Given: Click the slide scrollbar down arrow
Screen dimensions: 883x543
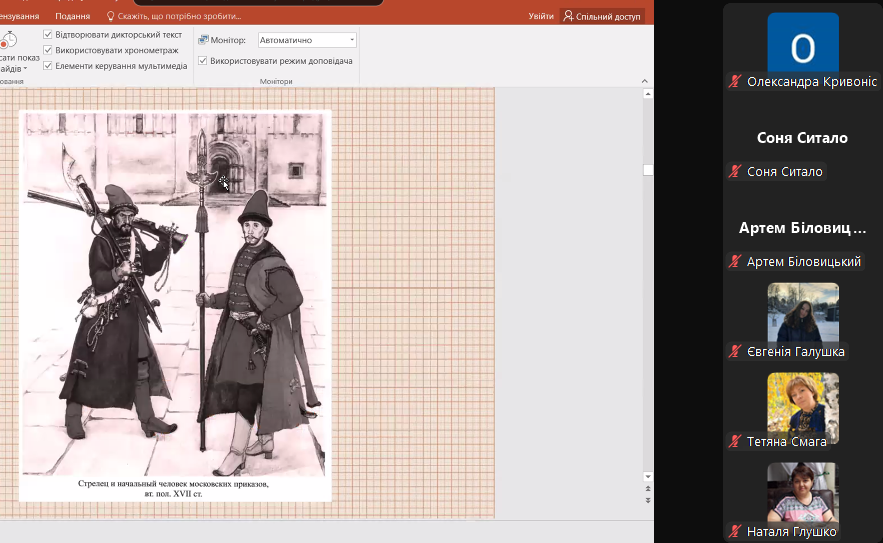Looking at the screenshot, I should [648, 477].
